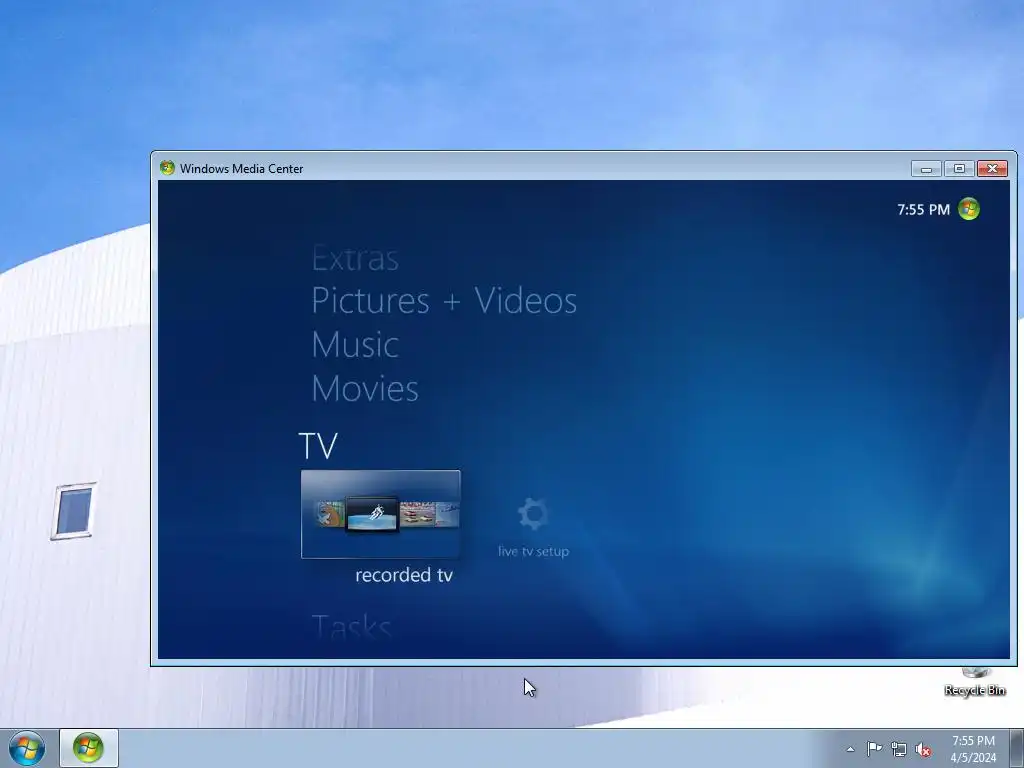Close the Windows Media Center window

(992, 168)
